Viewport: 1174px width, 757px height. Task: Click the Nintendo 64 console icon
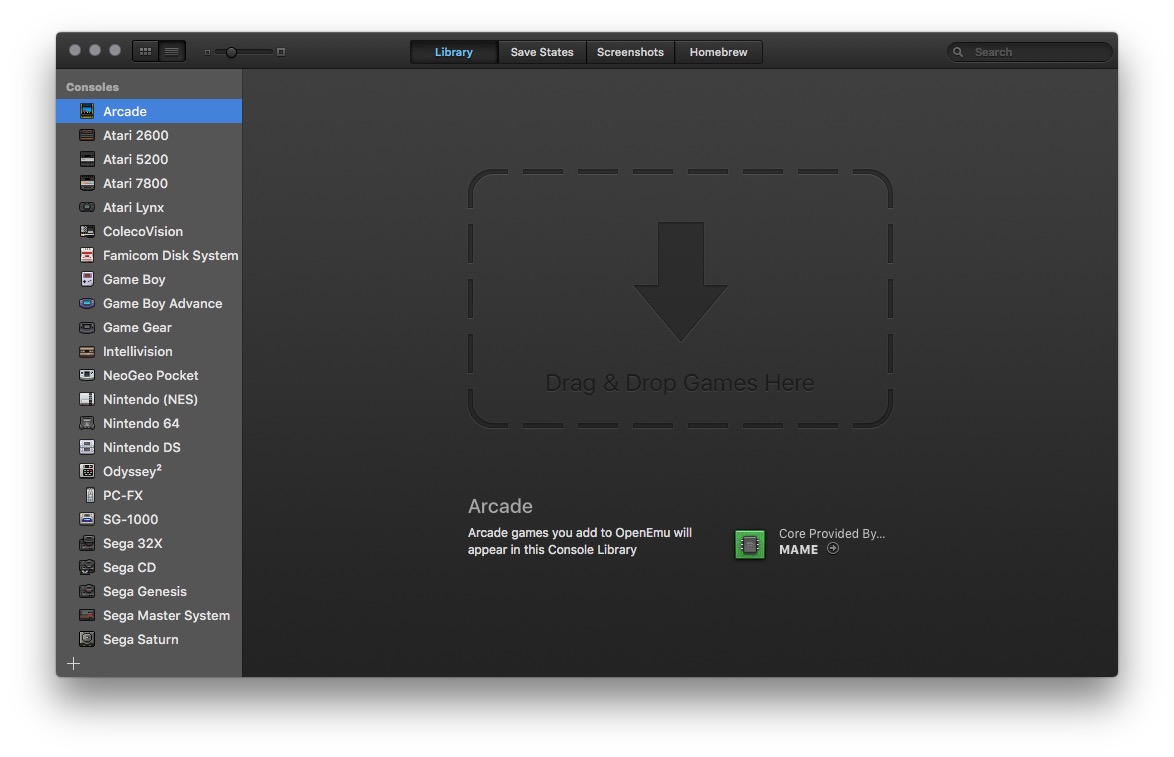(87, 424)
